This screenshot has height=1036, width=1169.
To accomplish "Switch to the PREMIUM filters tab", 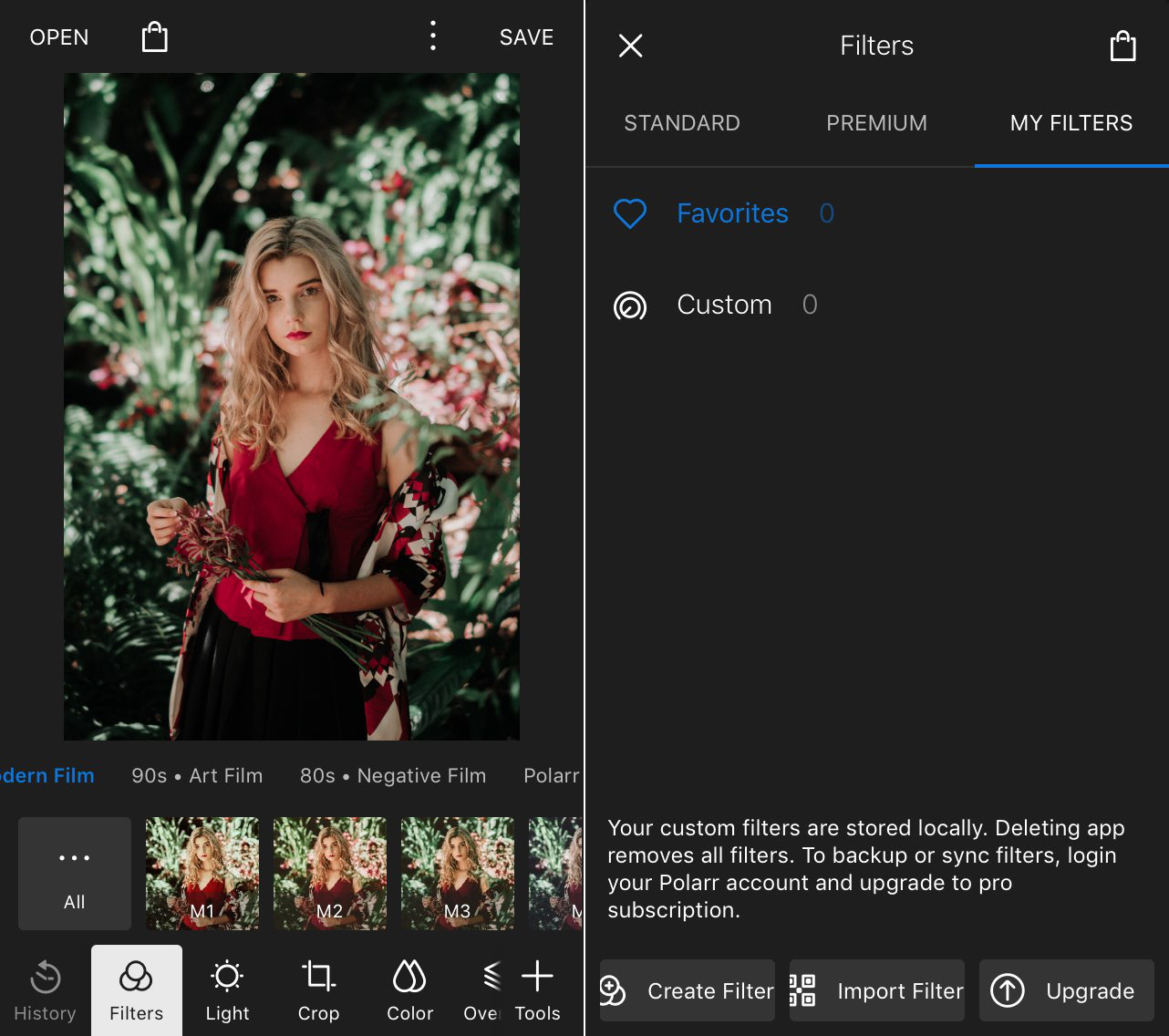I will [x=876, y=123].
